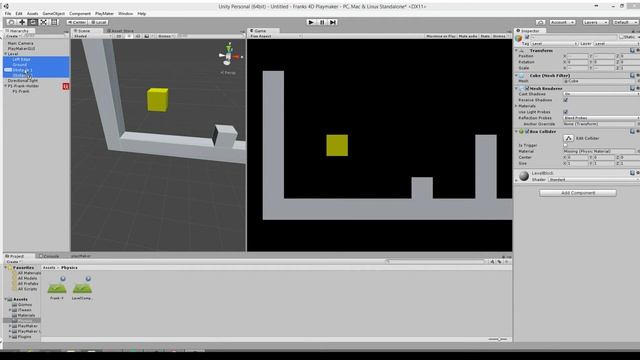Select the Hand tool in the toolbar
640x360 pixels.
[12, 22]
